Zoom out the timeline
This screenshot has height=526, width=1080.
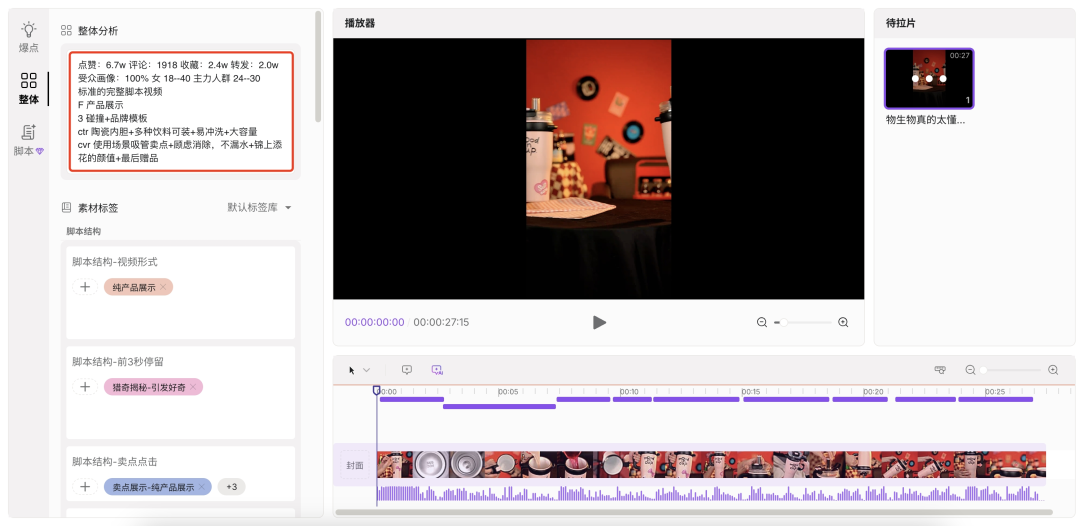point(970,370)
